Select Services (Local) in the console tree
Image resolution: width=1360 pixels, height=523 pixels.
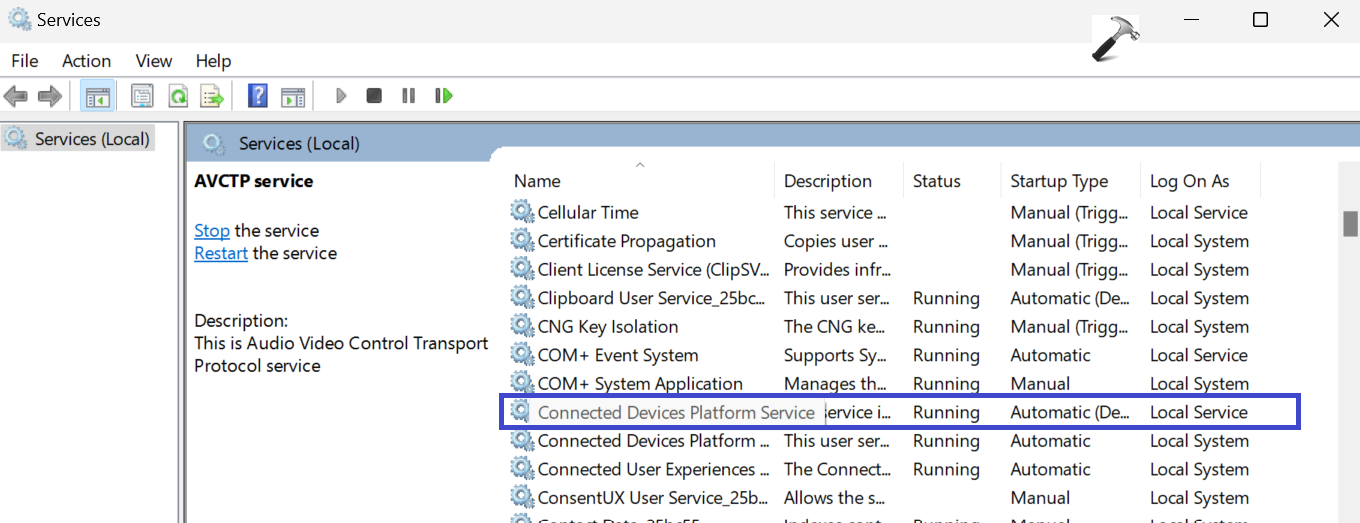point(91,139)
